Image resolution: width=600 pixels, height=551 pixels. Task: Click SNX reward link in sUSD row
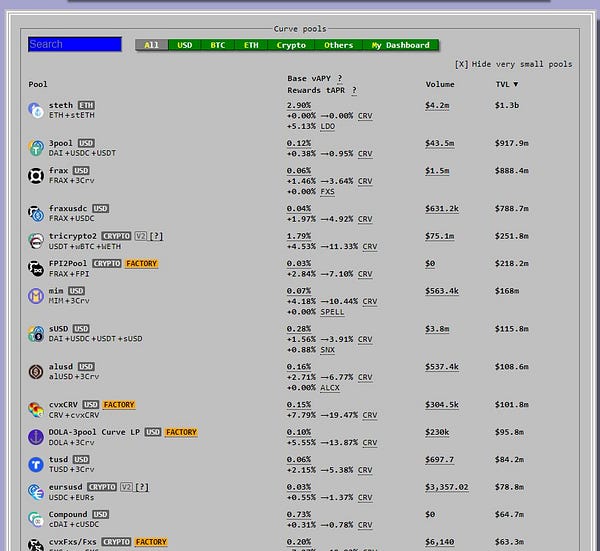[328, 350]
